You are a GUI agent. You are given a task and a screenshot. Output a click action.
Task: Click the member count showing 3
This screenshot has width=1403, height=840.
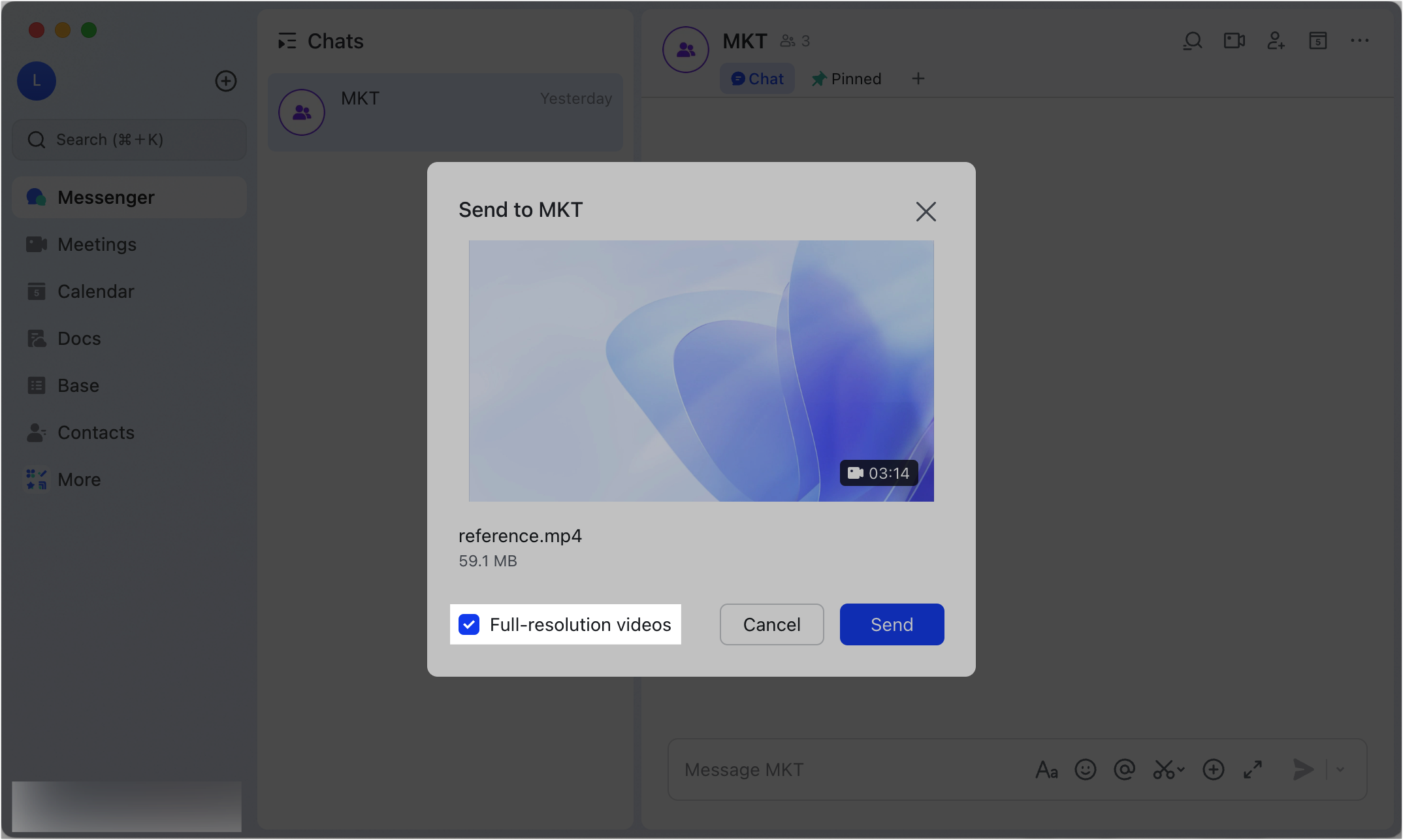(796, 41)
